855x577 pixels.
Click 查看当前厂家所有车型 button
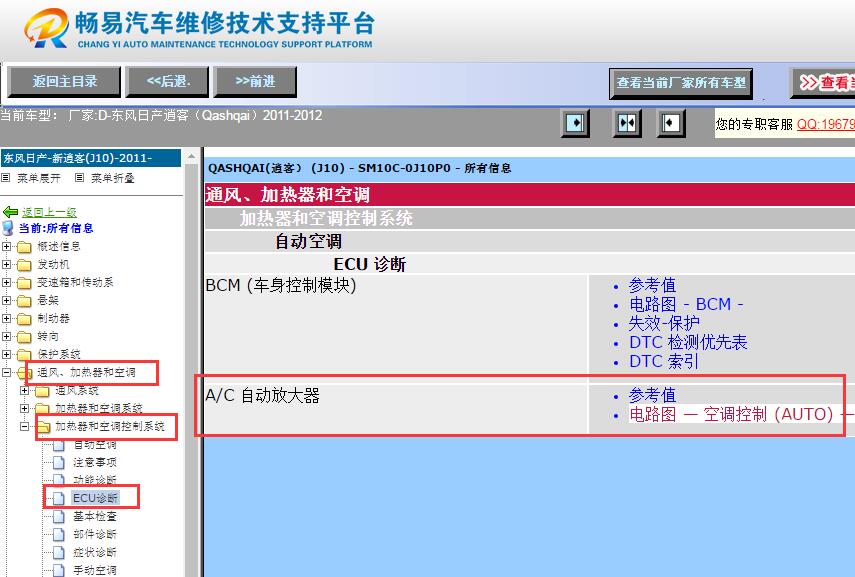click(681, 83)
